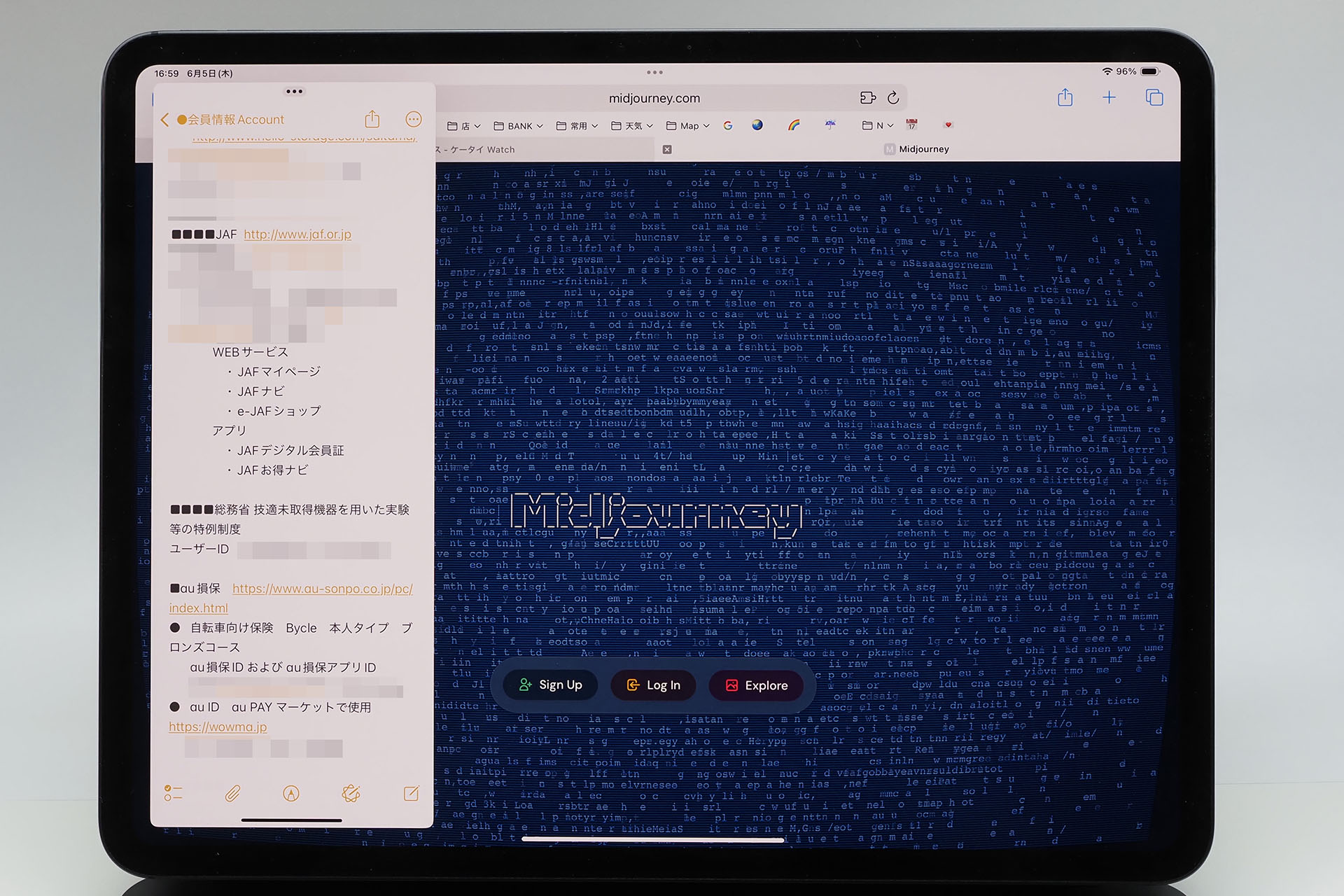Screen dimensions: 1344x896
Task: Tap the Notes slide-over grabber dots
Action: pos(294,92)
